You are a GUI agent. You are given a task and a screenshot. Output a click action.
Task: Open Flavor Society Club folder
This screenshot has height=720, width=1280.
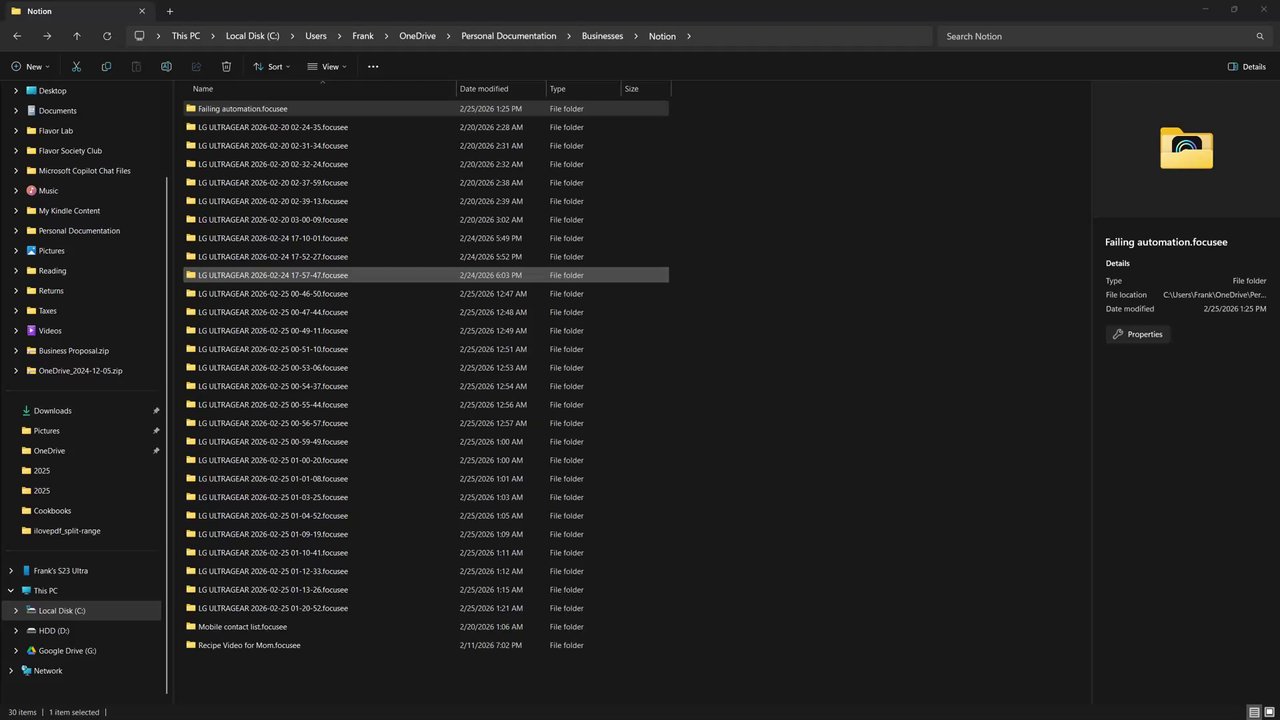pos(70,151)
